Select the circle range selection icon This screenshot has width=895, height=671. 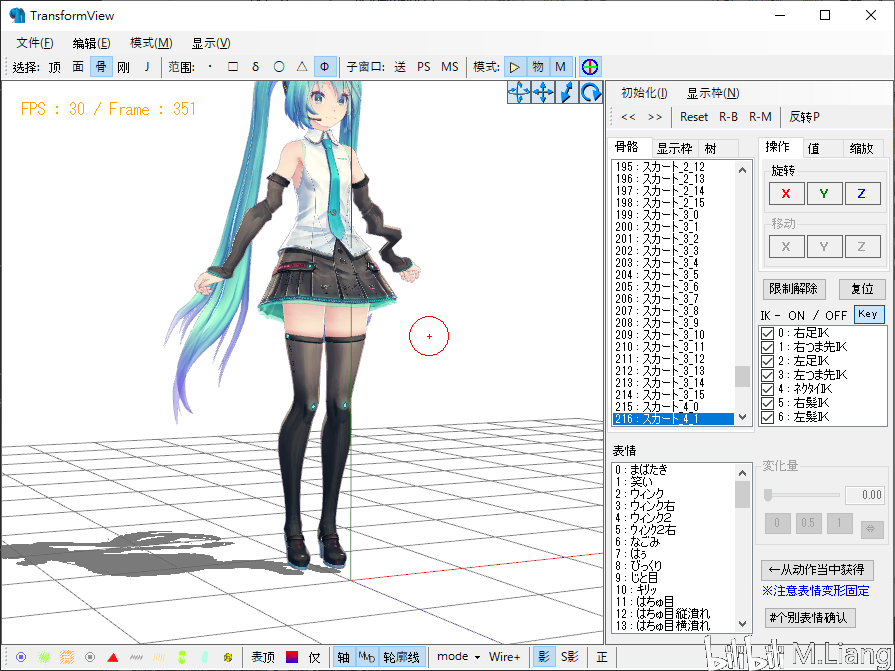(x=279, y=67)
